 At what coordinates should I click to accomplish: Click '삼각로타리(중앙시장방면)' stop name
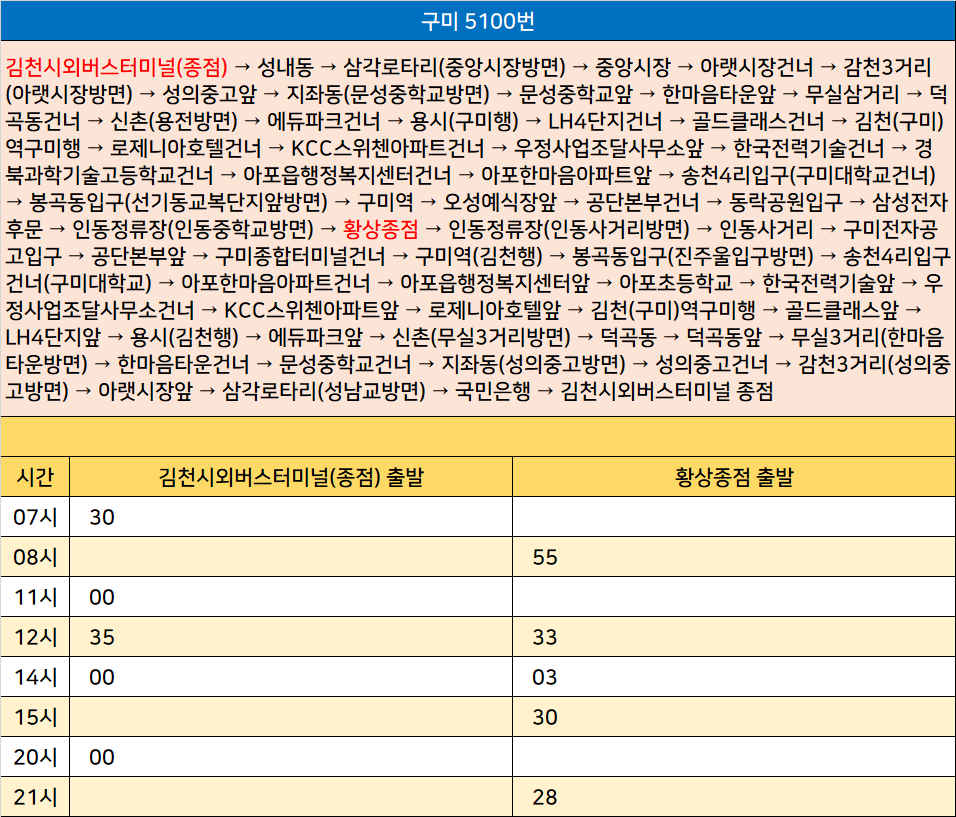pos(454,67)
